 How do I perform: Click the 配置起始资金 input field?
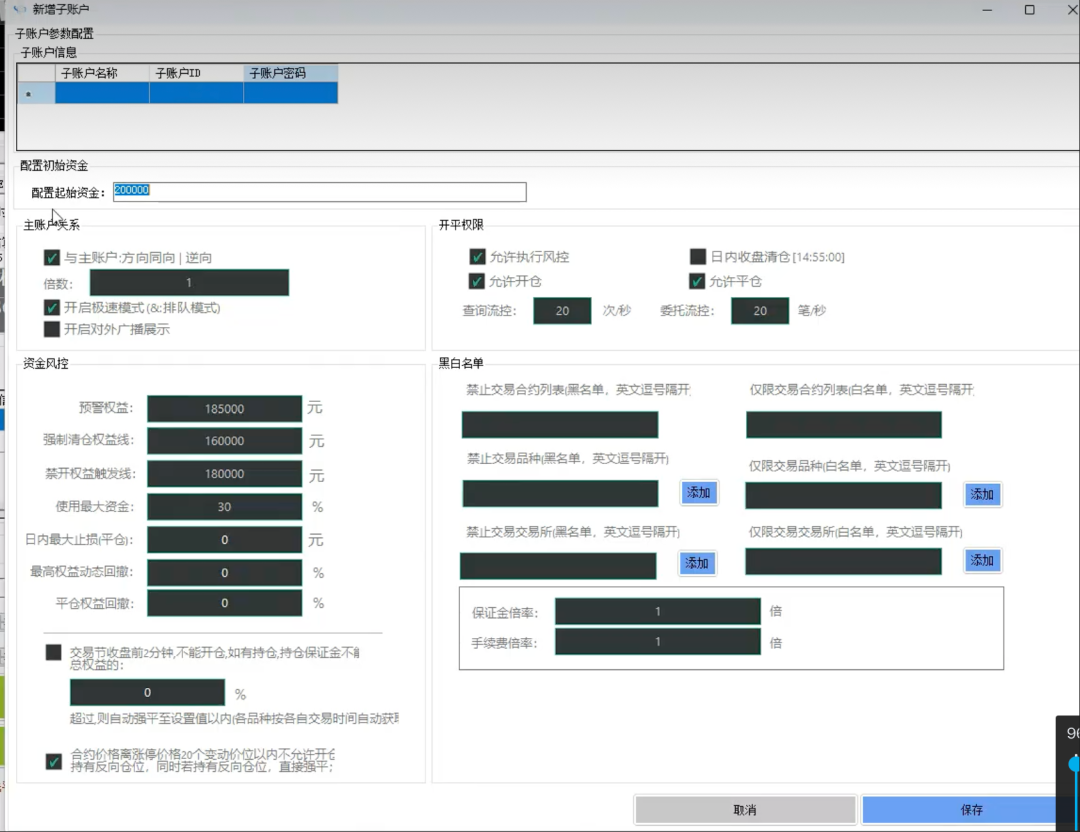(x=319, y=192)
